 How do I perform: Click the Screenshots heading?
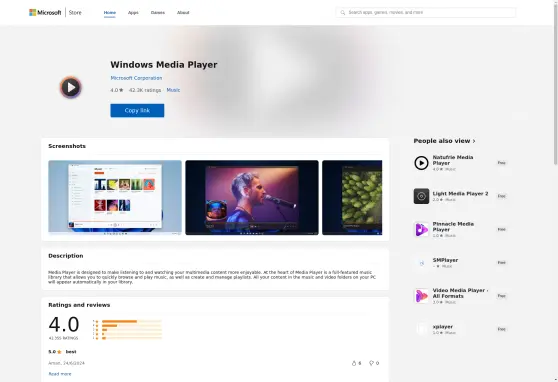tap(67, 146)
